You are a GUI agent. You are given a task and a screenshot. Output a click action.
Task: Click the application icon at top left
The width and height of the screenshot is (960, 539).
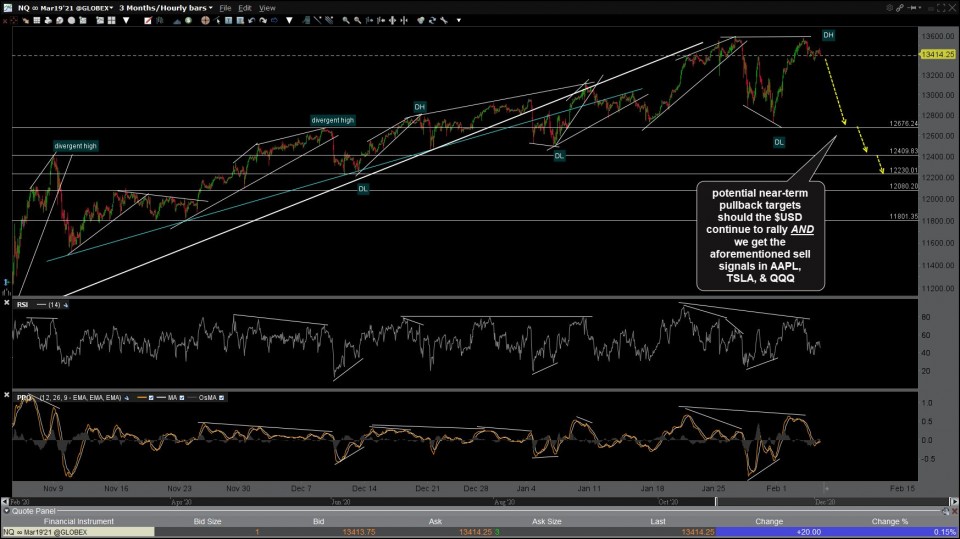click(7, 8)
